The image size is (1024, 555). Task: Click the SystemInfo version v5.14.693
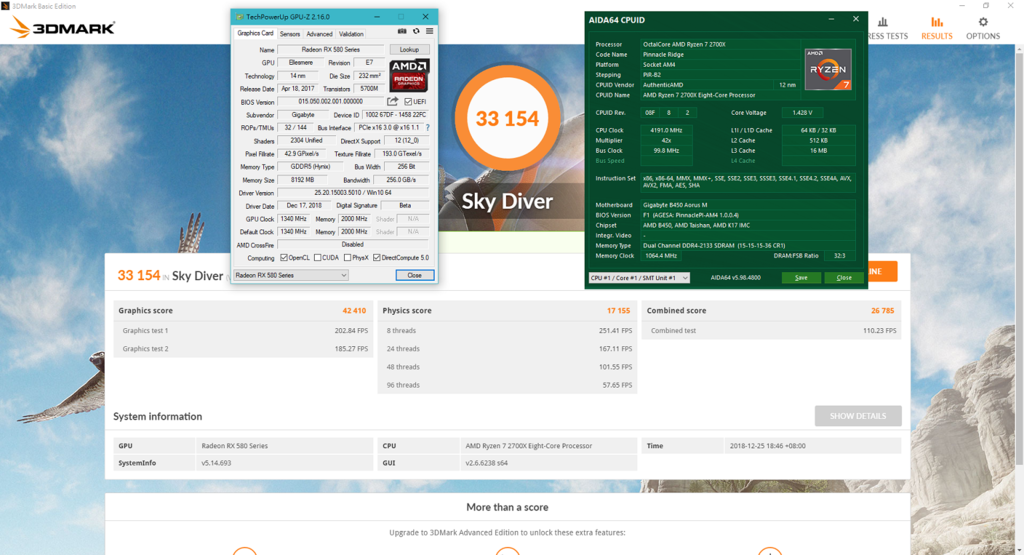pyautogui.click(x=216, y=463)
